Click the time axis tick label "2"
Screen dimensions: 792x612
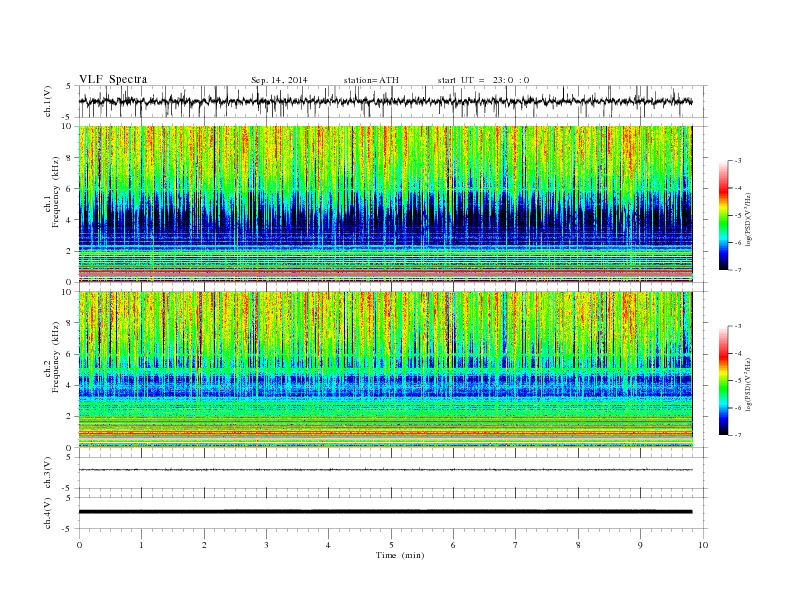click(x=204, y=545)
